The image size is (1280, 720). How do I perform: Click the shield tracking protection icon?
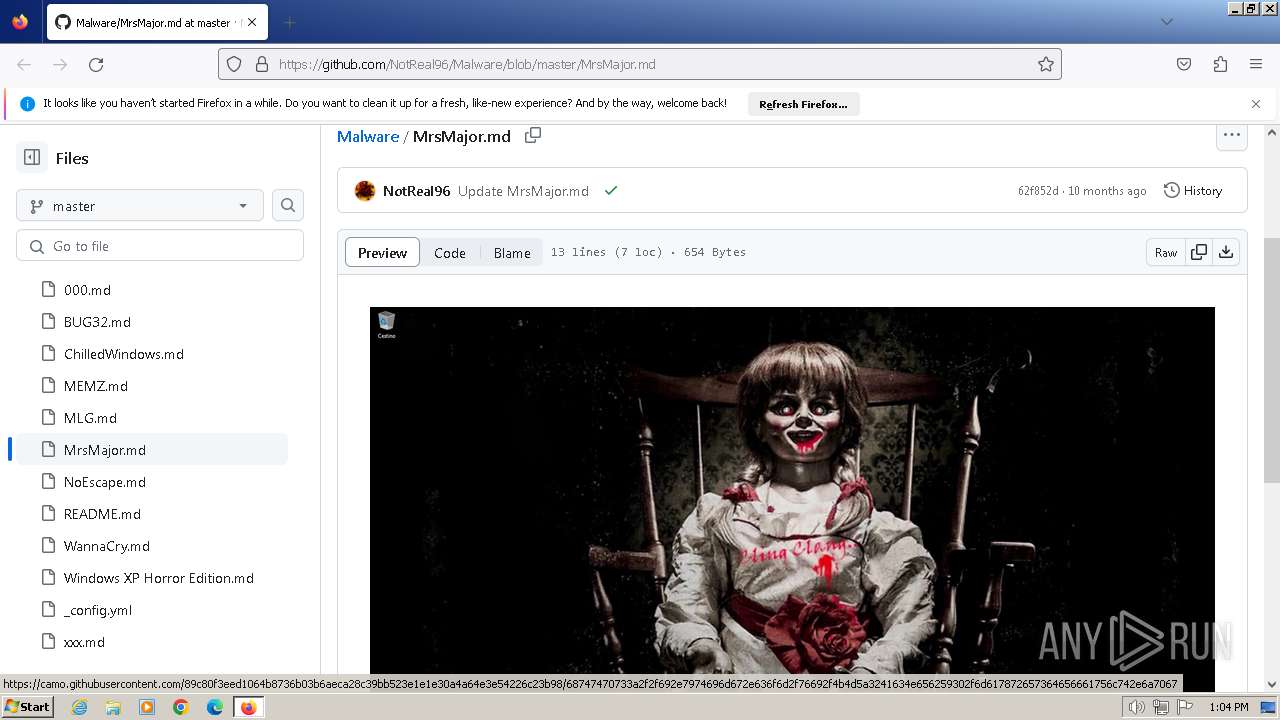[x=234, y=64]
